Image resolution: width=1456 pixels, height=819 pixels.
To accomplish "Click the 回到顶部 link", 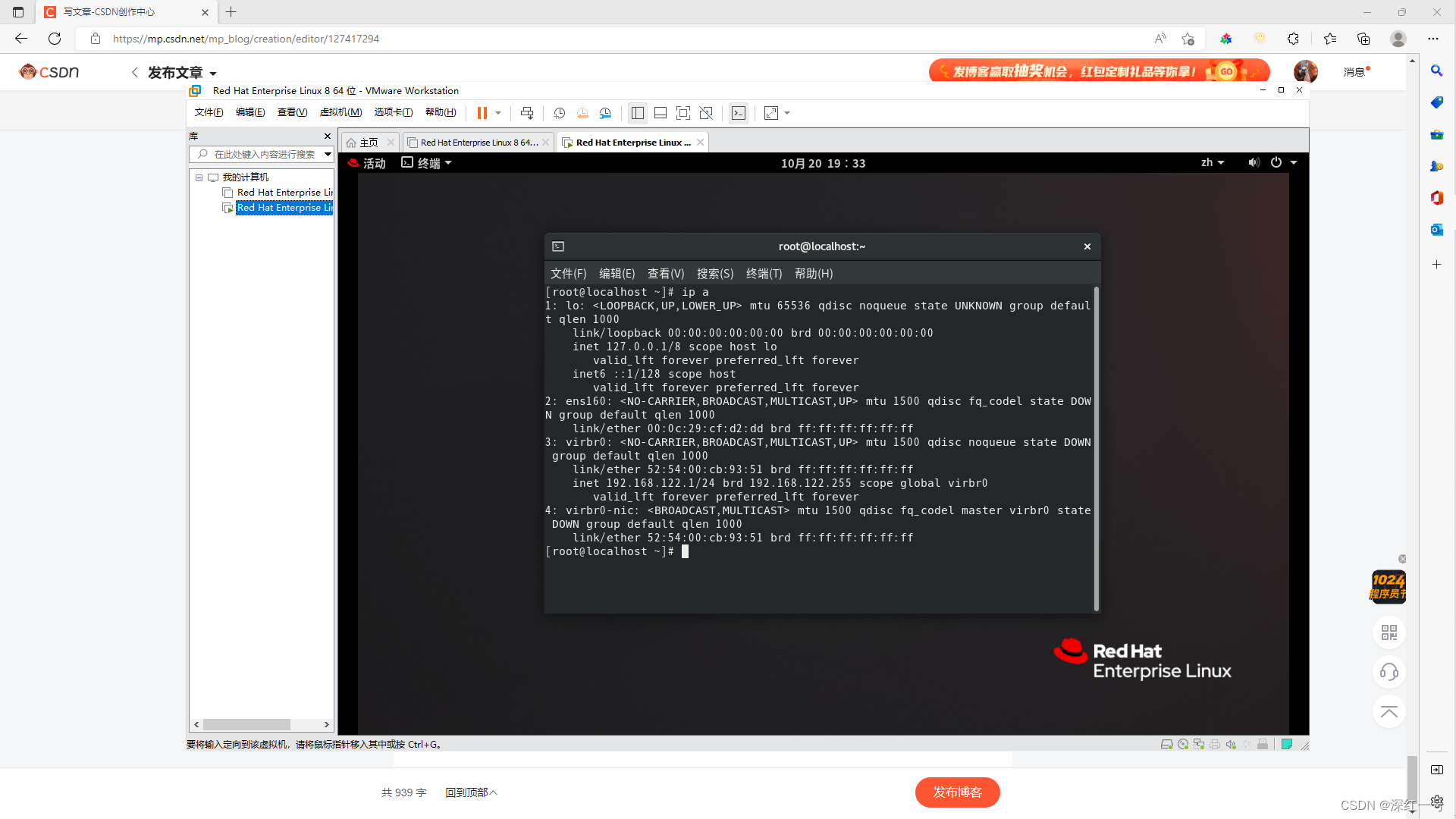I will coord(471,792).
